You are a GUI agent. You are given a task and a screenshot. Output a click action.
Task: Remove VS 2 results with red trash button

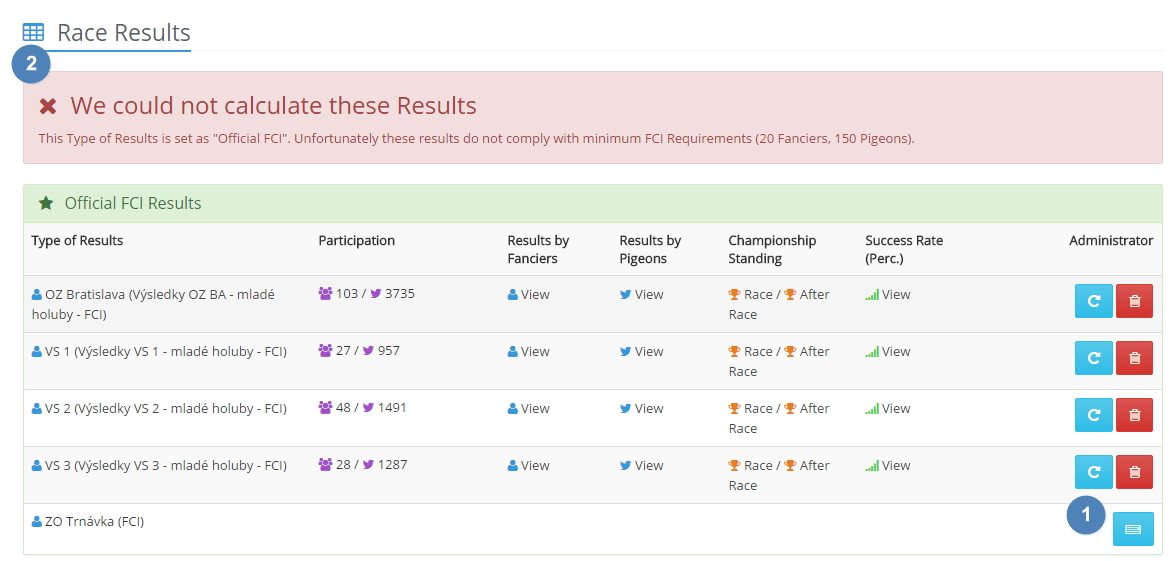pos(1134,415)
